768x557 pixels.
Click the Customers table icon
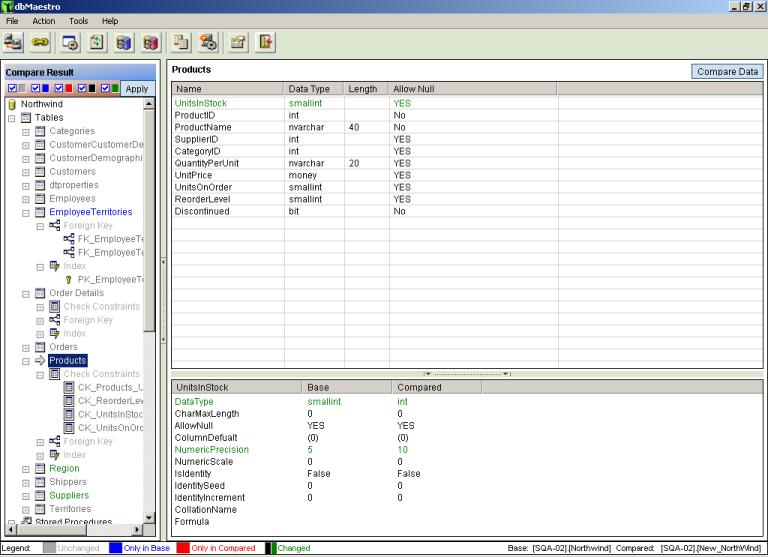[x=40, y=172]
